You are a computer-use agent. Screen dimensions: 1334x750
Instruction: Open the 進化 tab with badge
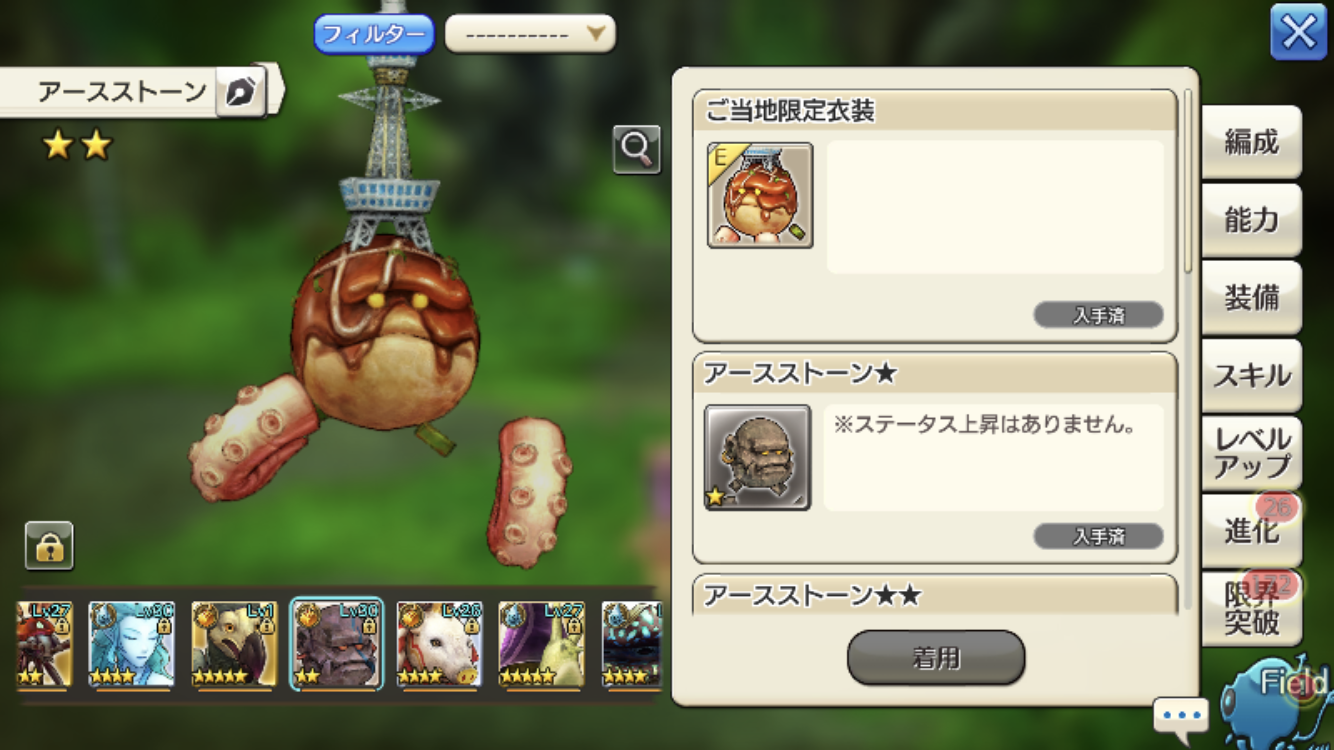click(x=1252, y=530)
